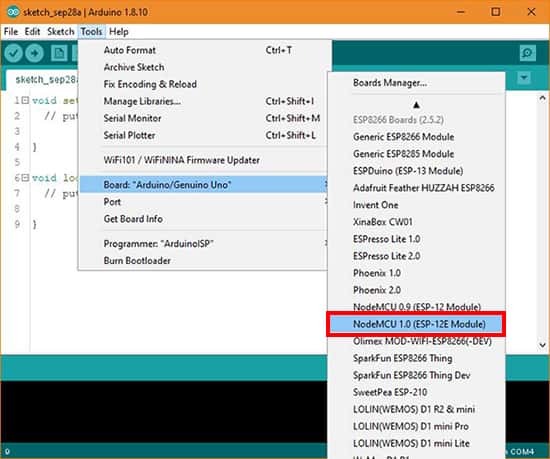The height and width of the screenshot is (459, 550).
Task: Expand the Port submenu
Action: (x=203, y=202)
